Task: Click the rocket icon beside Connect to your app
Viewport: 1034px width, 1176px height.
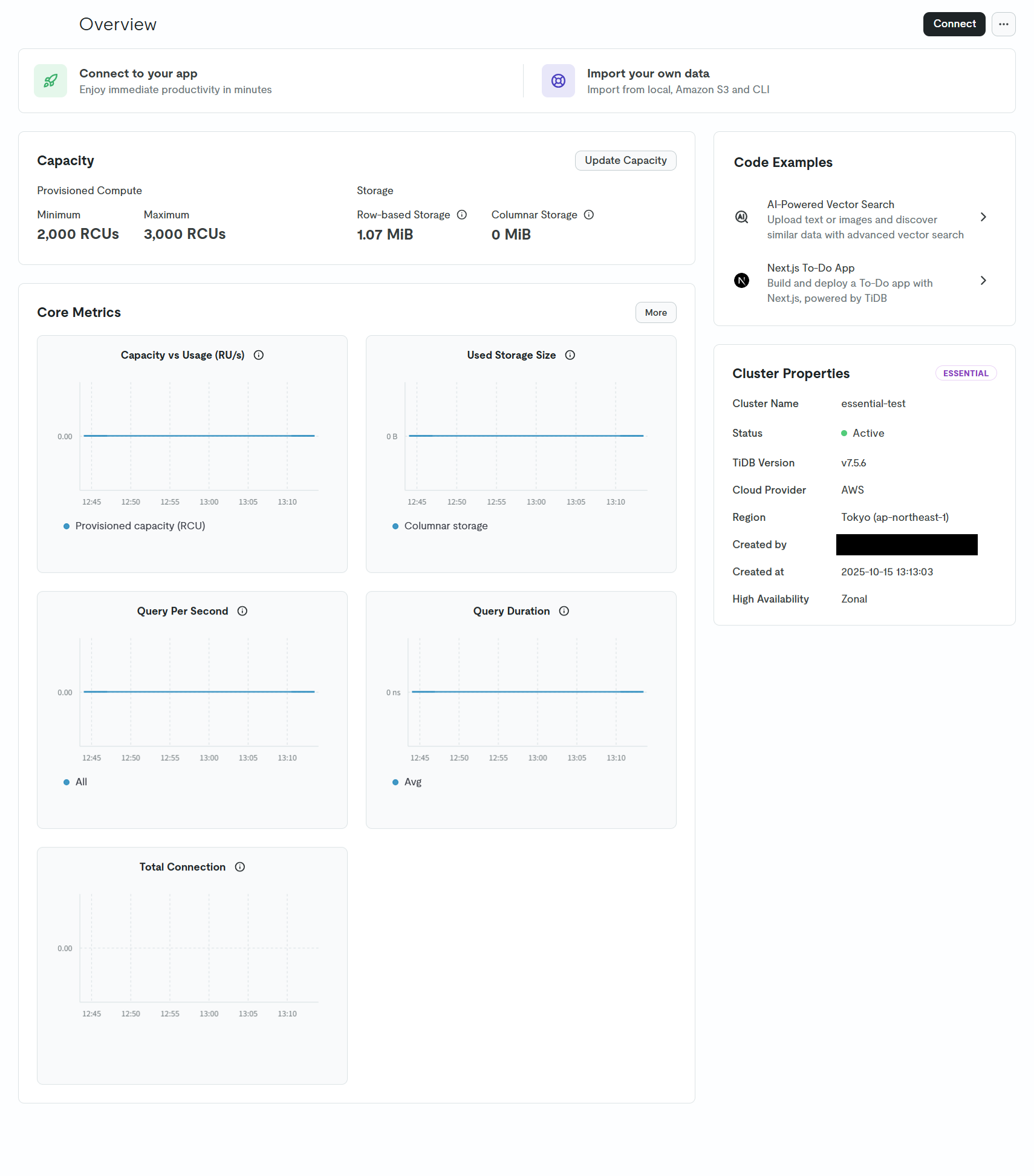Action: click(50, 81)
